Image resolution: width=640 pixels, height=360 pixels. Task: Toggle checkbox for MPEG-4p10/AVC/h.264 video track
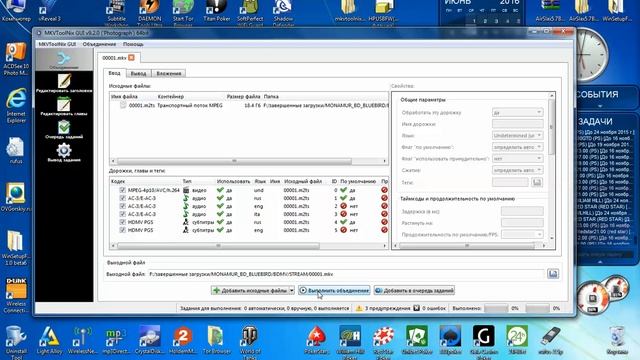click(x=122, y=190)
